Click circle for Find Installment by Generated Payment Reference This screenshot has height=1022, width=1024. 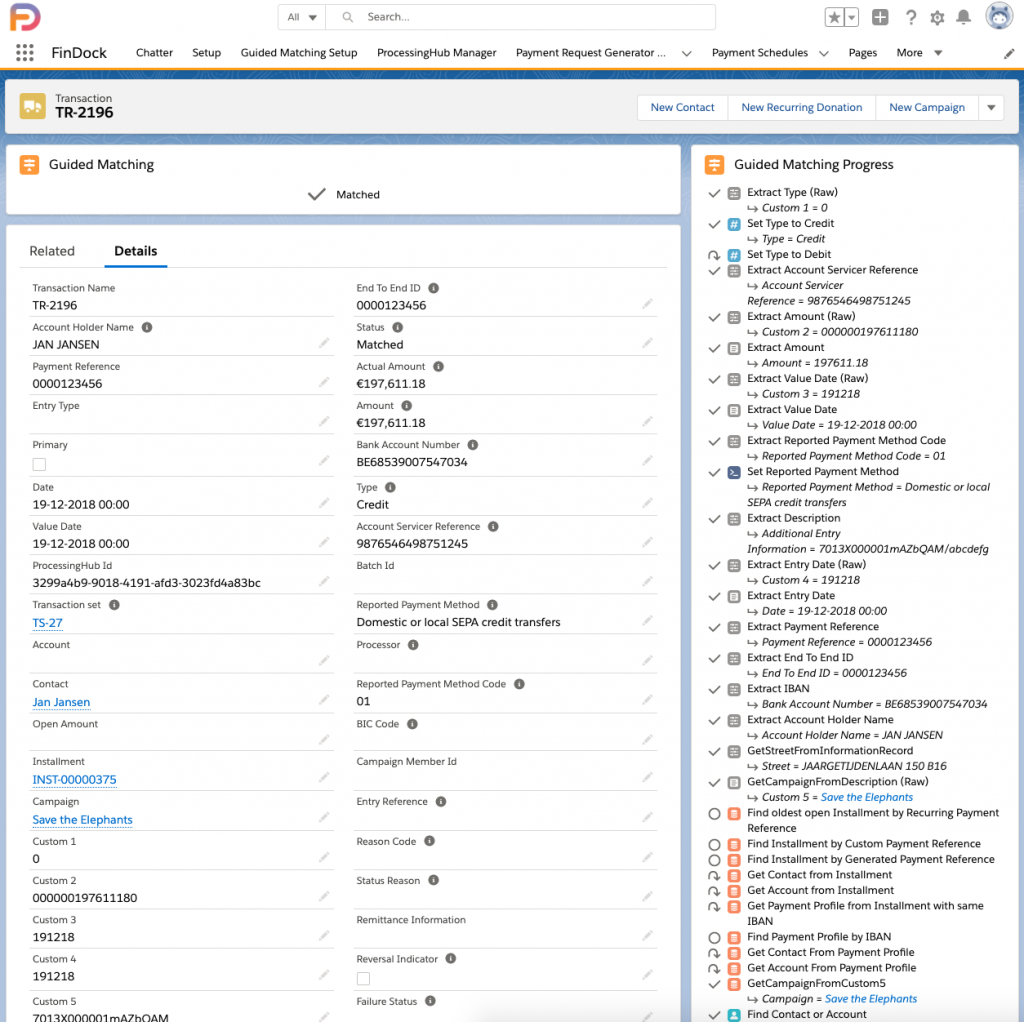pos(714,860)
